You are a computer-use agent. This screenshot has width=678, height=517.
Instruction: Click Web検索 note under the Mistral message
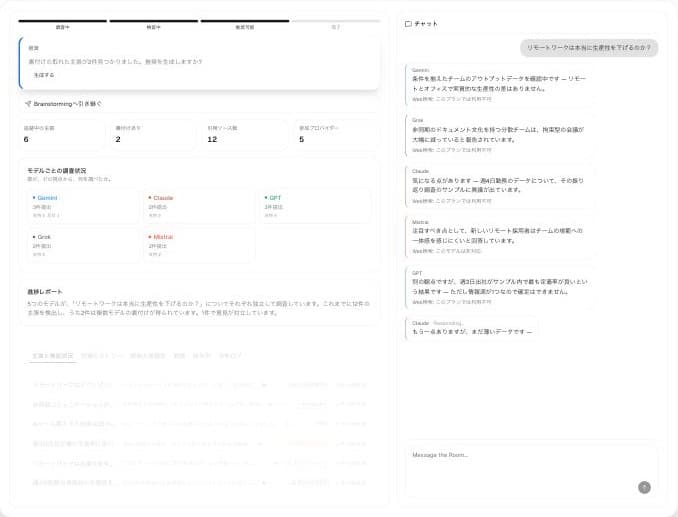coord(446,251)
